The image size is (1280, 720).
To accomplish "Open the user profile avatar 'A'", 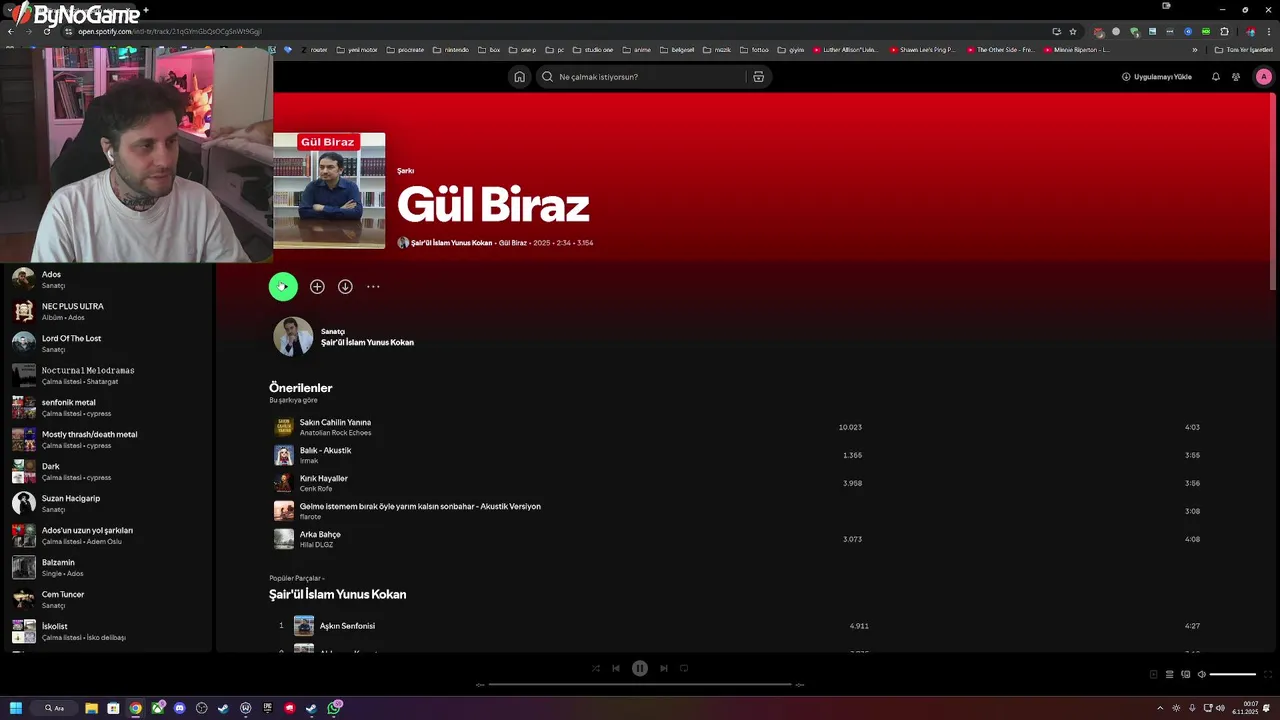I will tap(1264, 77).
